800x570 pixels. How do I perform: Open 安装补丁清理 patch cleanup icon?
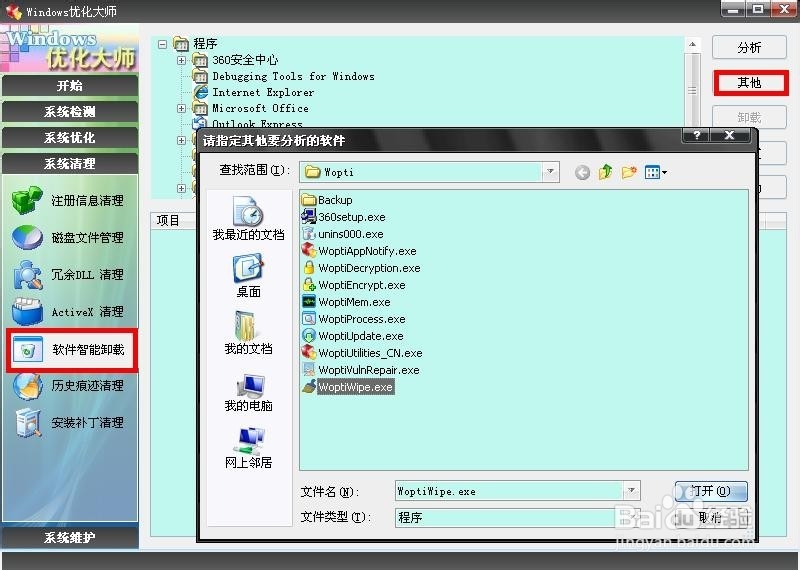click(x=28, y=423)
